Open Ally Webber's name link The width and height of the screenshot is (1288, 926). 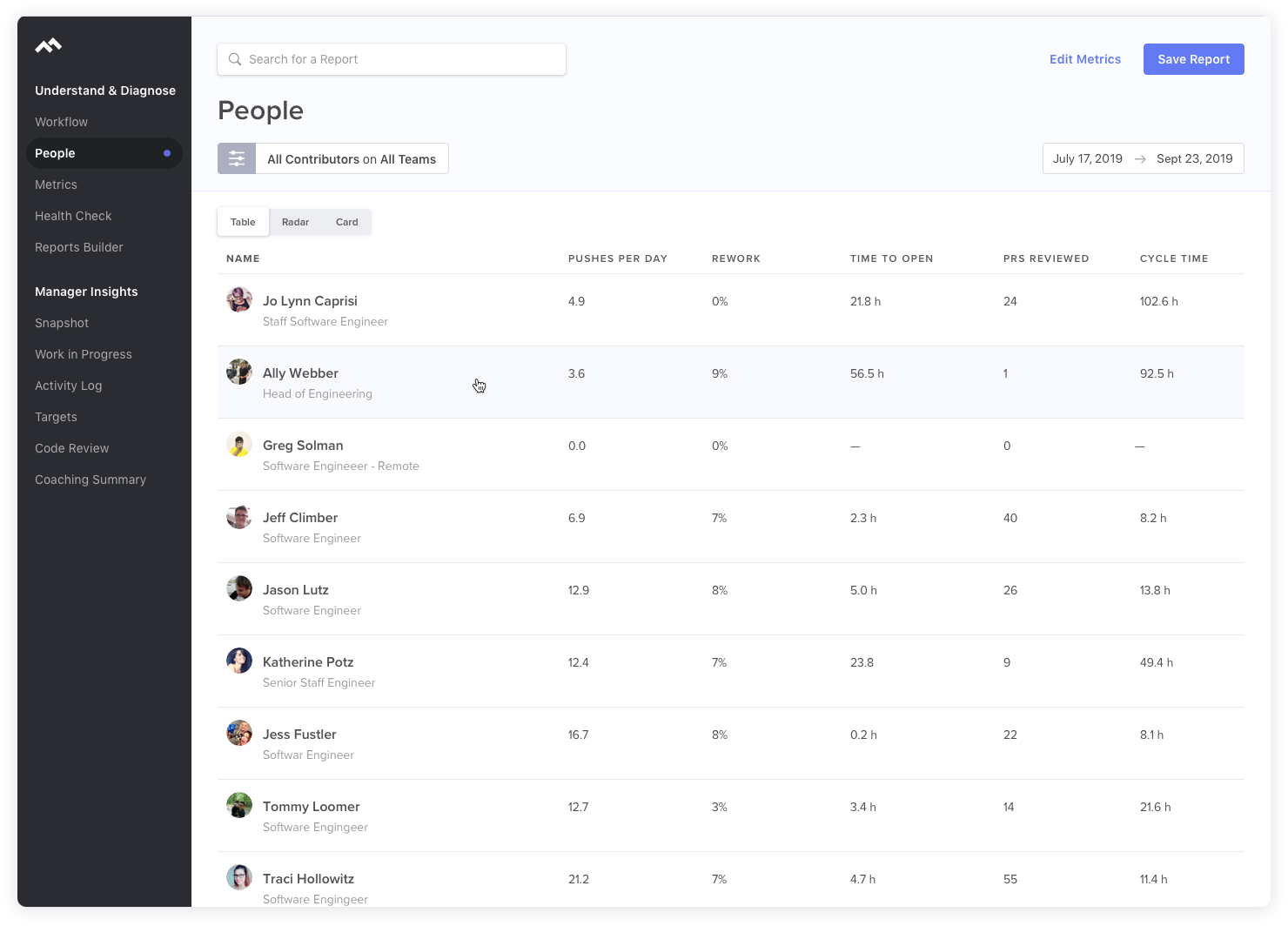(300, 373)
